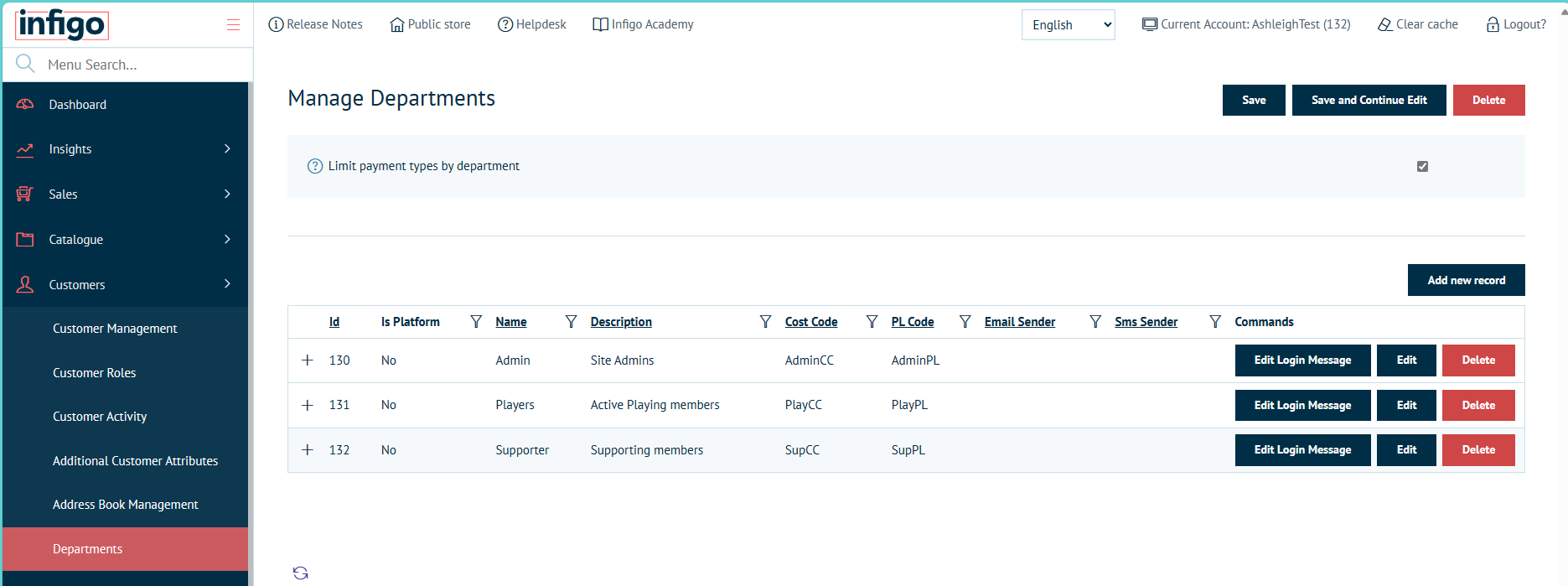Click Edit Login Message for Supporter row

click(1302, 450)
